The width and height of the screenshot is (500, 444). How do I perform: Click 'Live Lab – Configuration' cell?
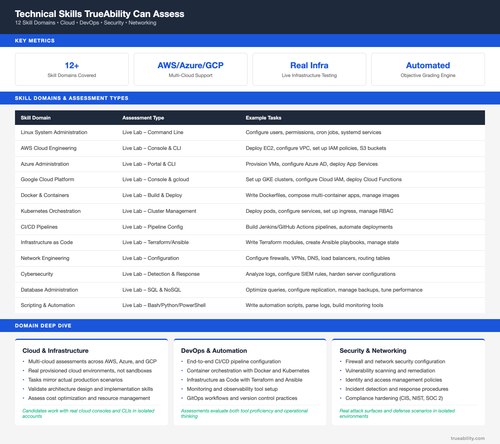(151, 258)
